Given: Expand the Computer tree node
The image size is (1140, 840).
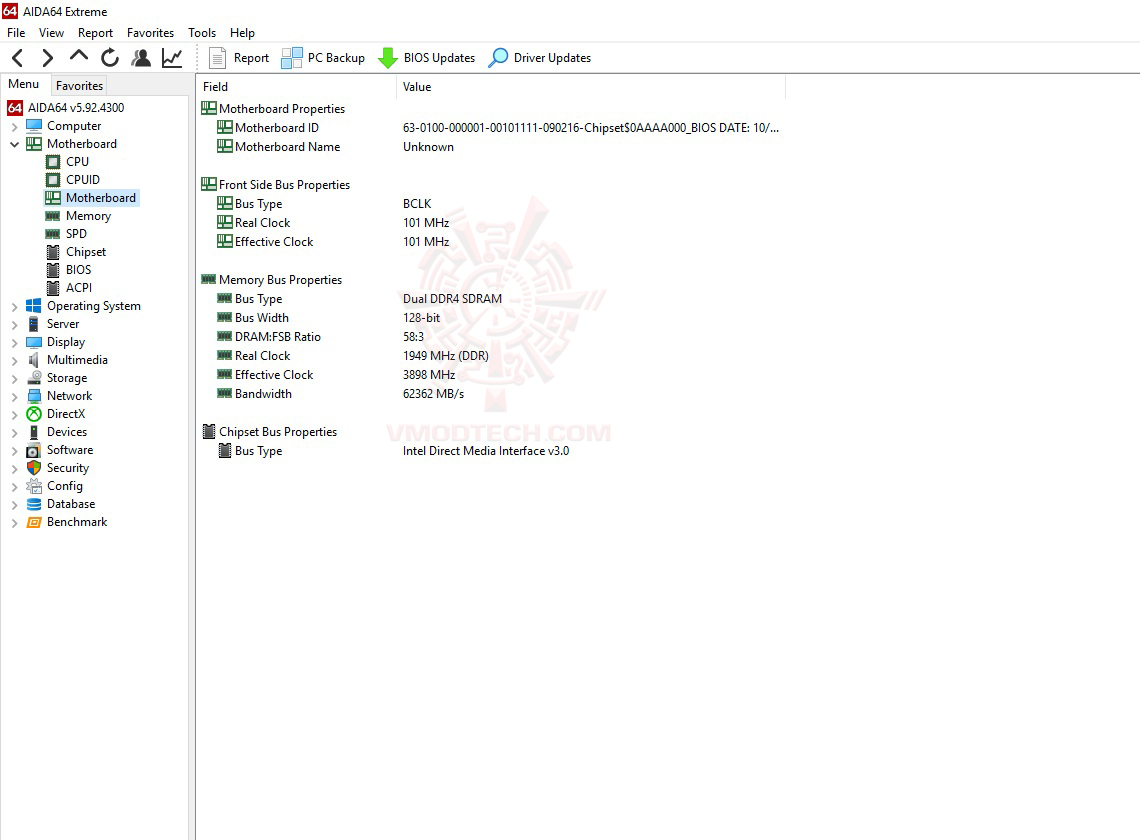Looking at the screenshot, I should click(x=15, y=127).
